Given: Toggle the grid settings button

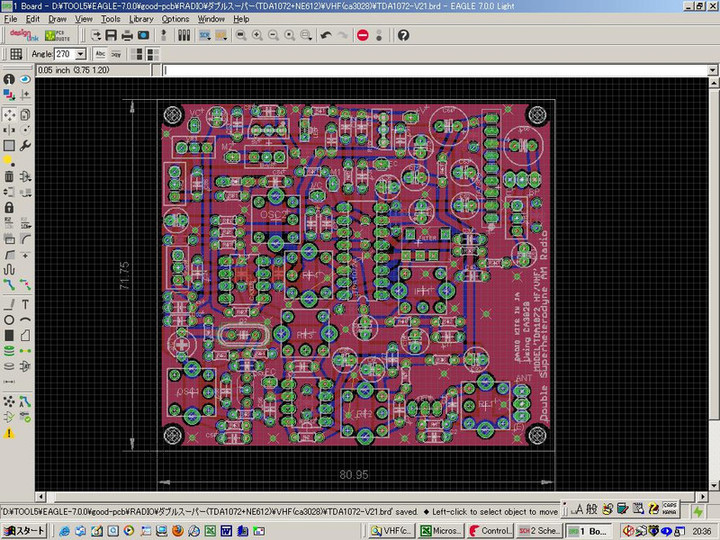Looking at the screenshot, I should pos(16,54).
